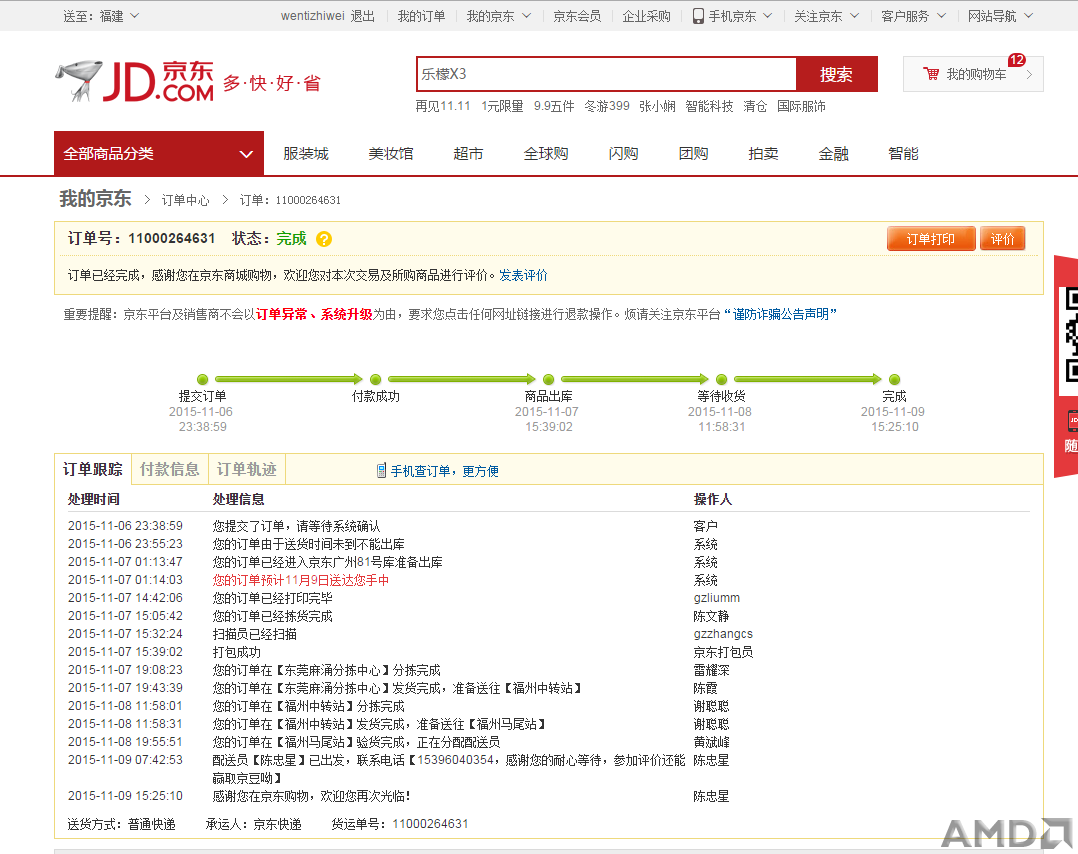Click the 商品出库 progress step marker
The image size is (1078, 854).
pos(549,380)
